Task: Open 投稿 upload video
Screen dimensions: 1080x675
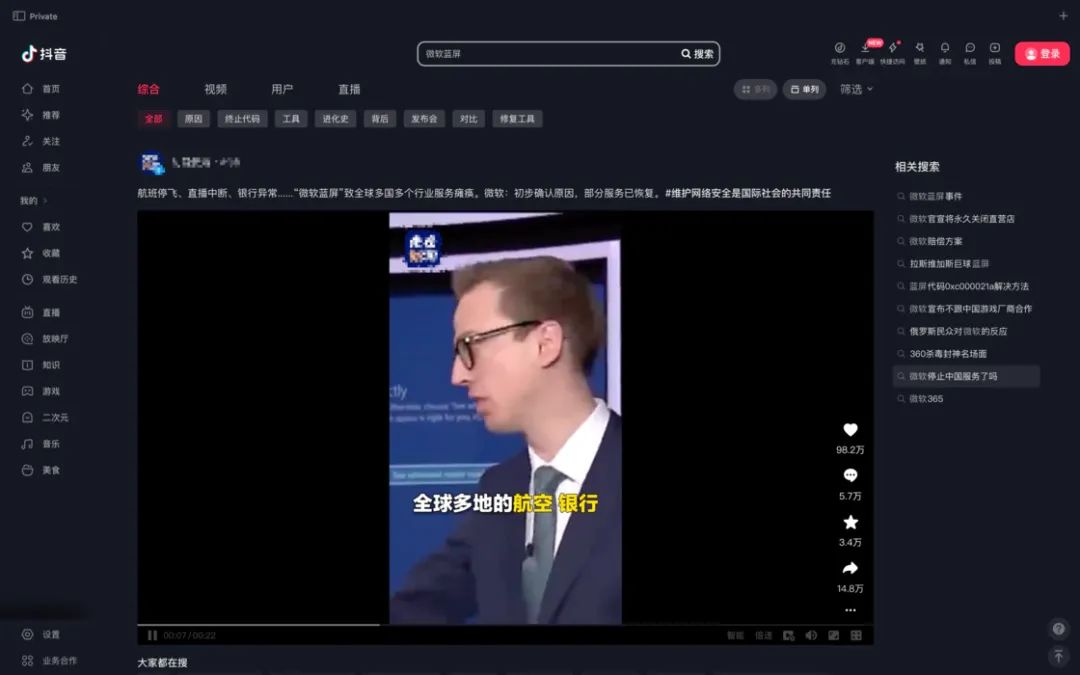Action: tap(995, 52)
